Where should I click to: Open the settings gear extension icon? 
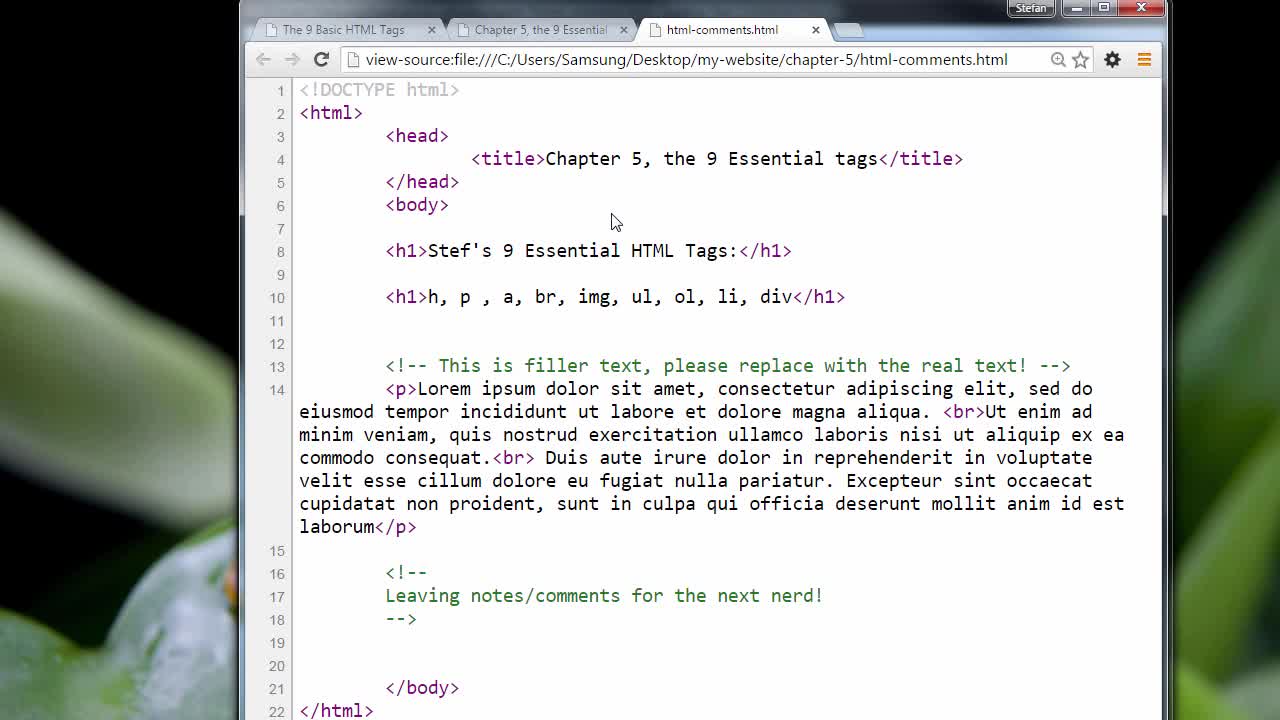[1112, 60]
